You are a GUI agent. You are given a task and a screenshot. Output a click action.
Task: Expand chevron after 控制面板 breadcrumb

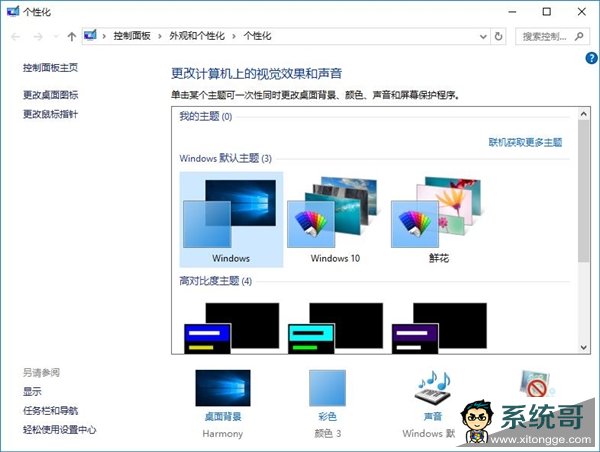pyautogui.click(x=160, y=36)
